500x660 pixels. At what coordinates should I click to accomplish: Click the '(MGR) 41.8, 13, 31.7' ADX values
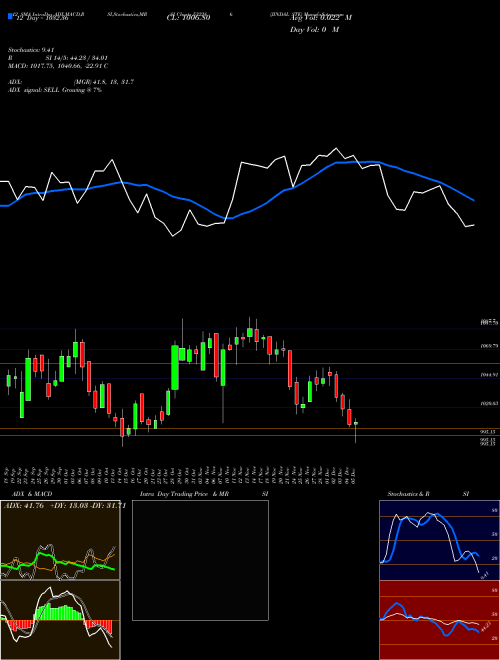[104, 82]
